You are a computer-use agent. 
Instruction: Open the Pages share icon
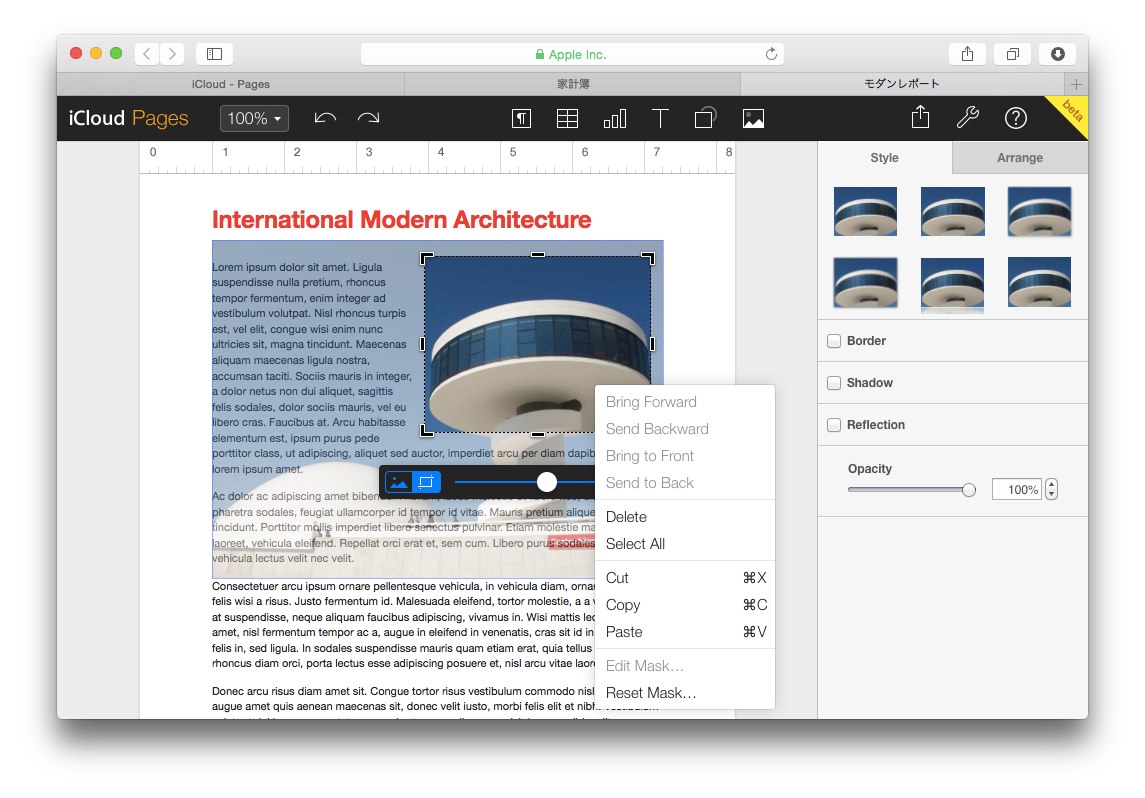tap(921, 118)
